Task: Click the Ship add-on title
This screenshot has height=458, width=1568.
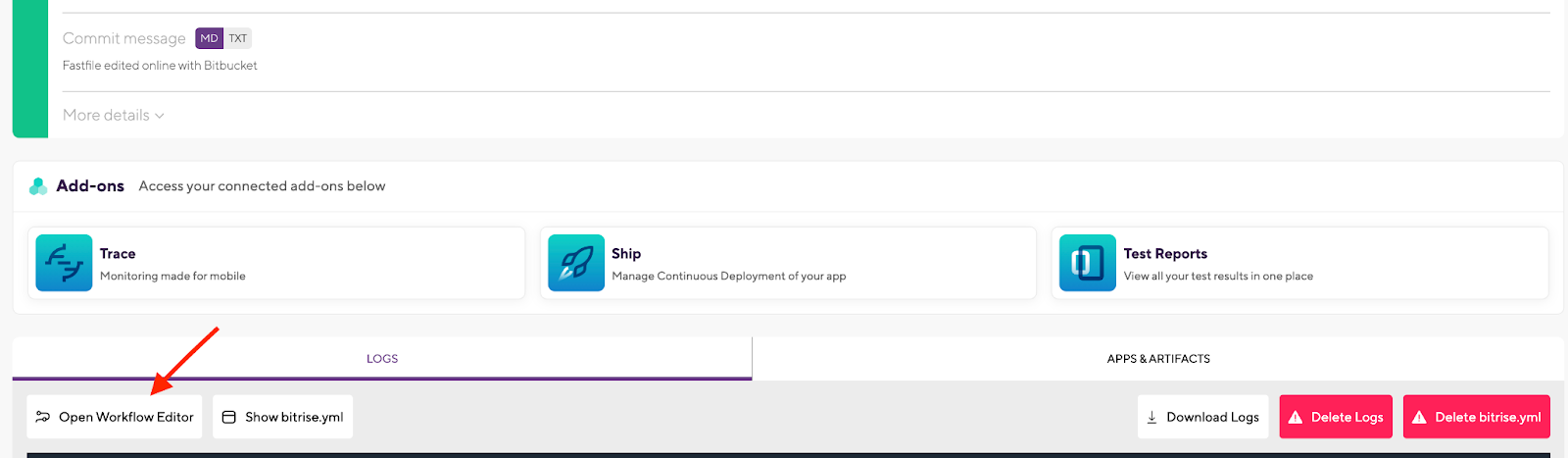Action: tap(626, 254)
